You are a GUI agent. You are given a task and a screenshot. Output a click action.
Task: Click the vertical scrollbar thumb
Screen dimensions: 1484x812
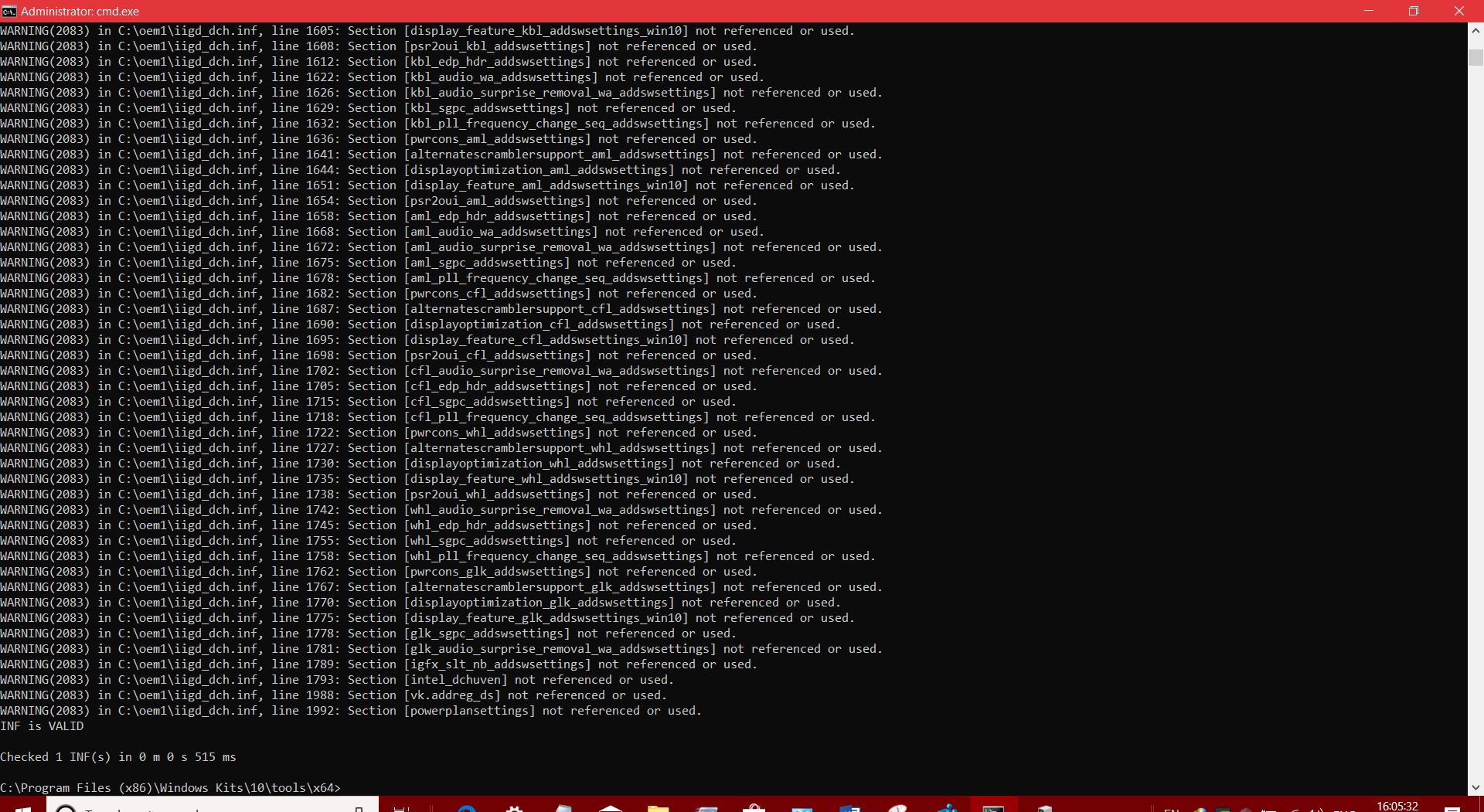click(x=1475, y=58)
